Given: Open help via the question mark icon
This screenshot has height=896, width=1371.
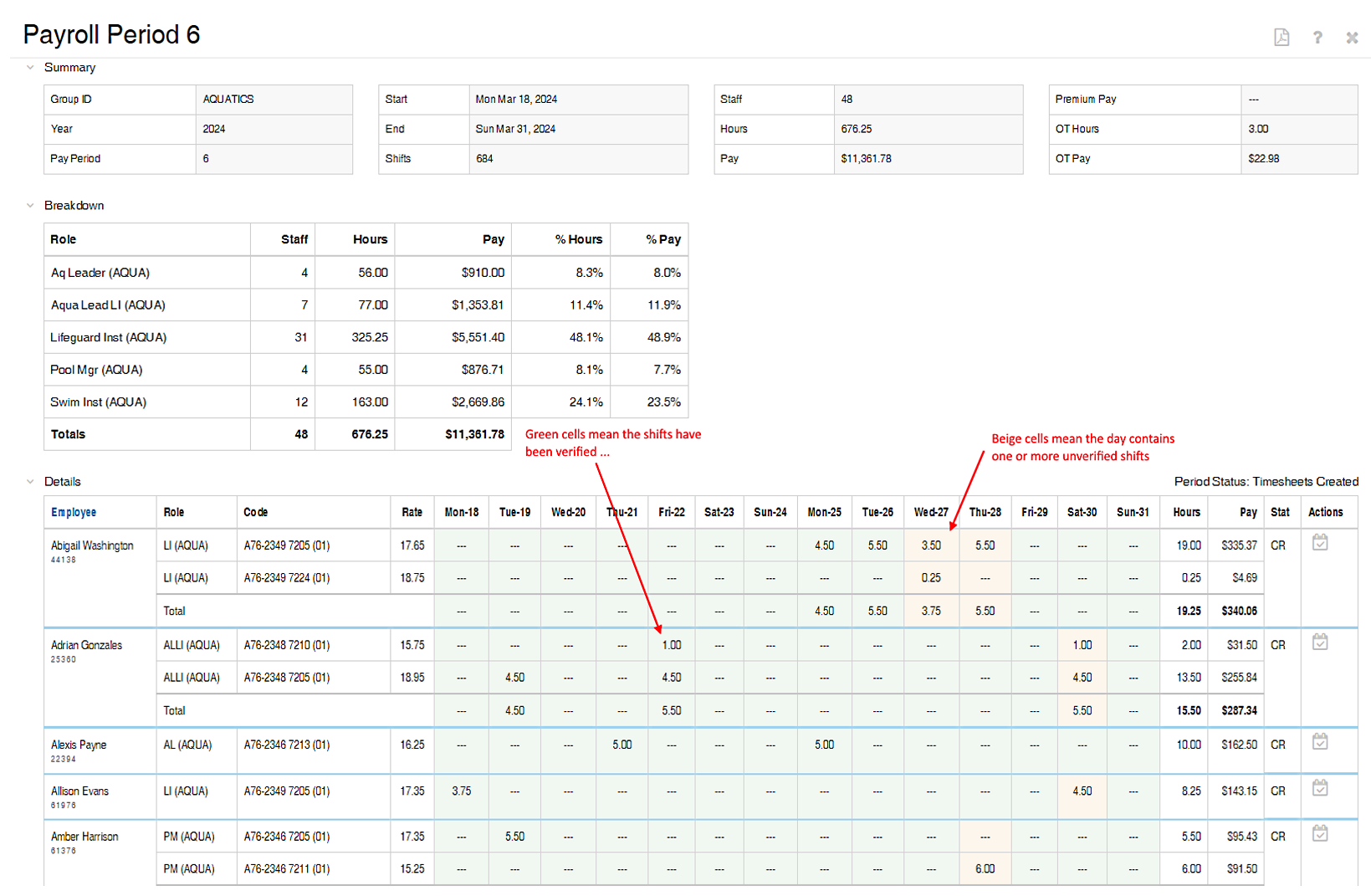Looking at the screenshot, I should (x=1317, y=37).
